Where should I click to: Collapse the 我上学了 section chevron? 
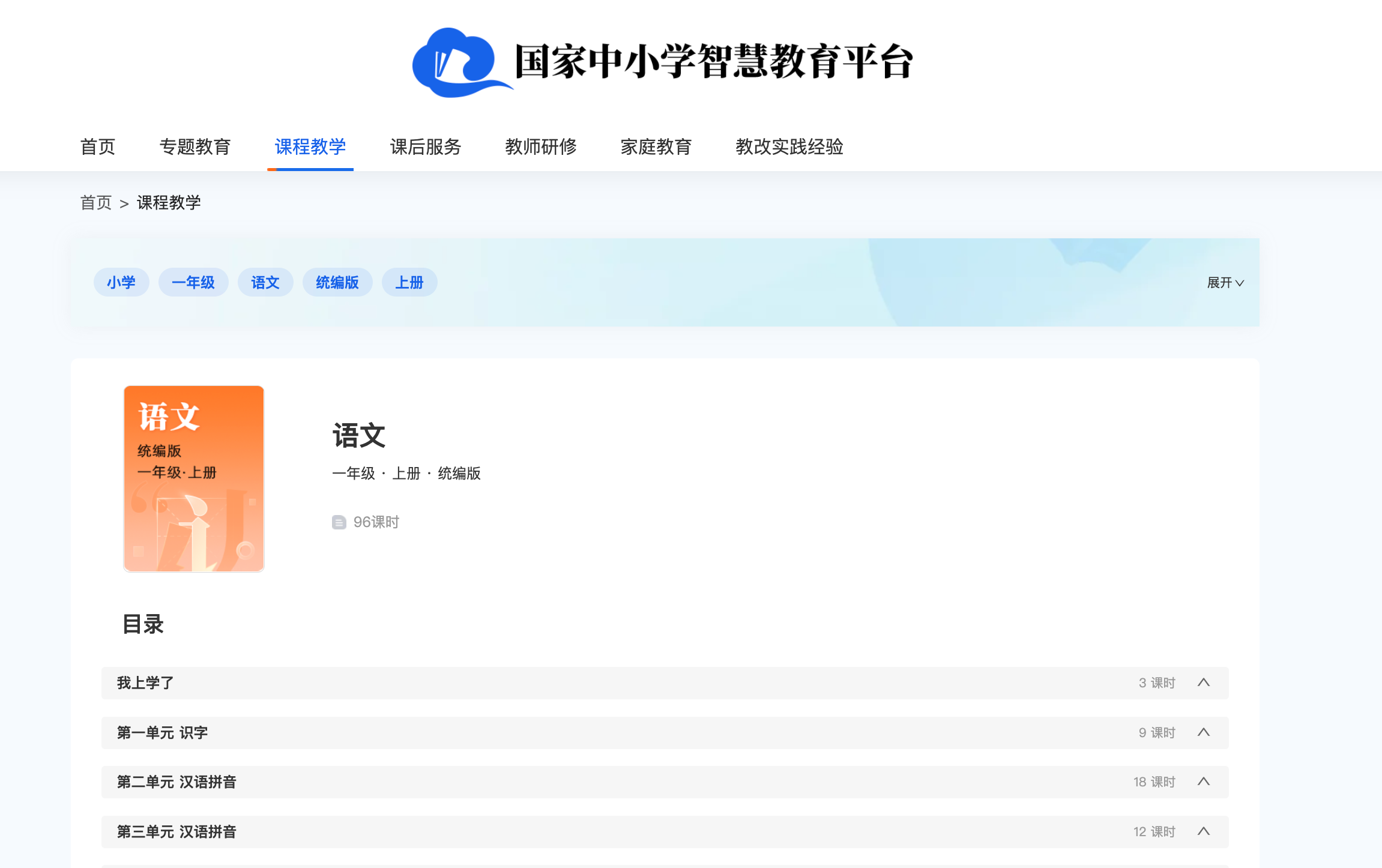coord(1203,683)
